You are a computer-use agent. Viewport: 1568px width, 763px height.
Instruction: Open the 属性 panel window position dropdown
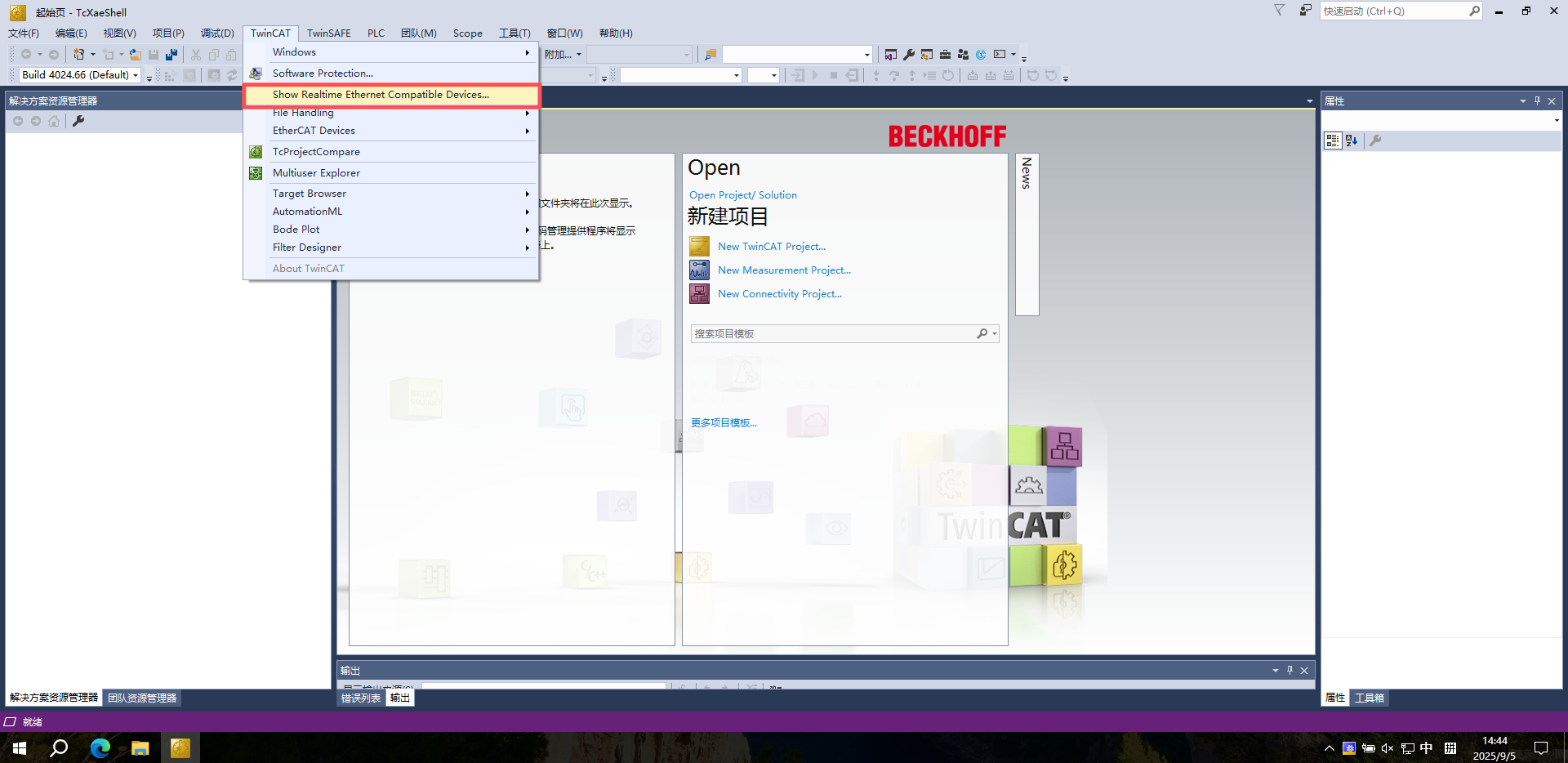coord(1522,101)
